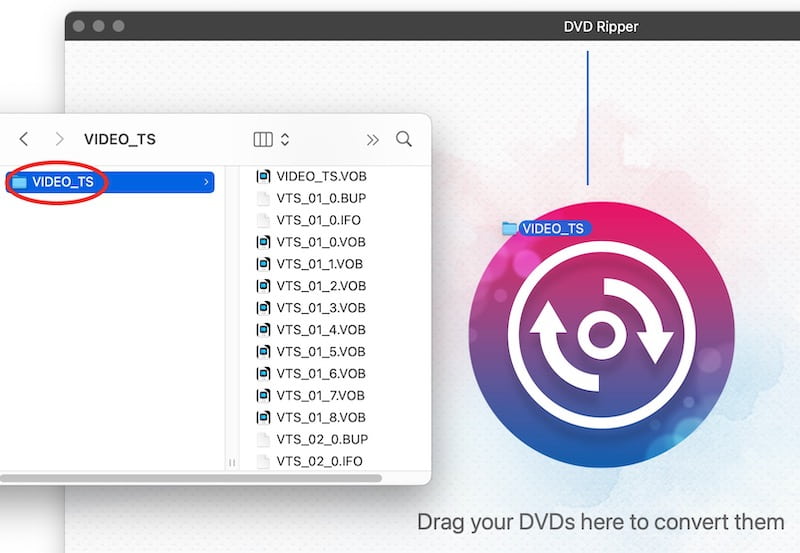Select VTS_01_2.VOB file
Screen dimensions: 800x553
321,286
